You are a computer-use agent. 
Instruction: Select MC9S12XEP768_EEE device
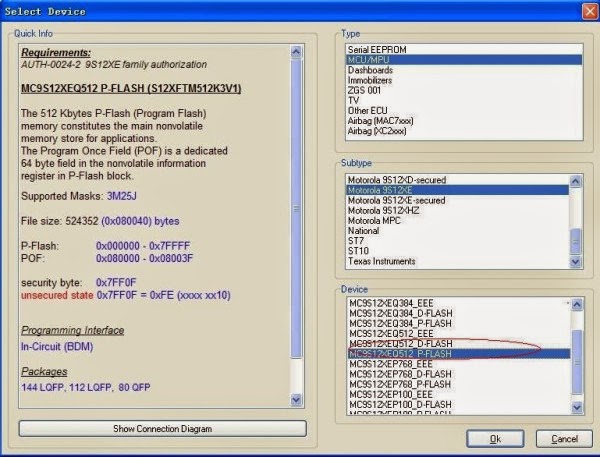click(x=459, y=364)
